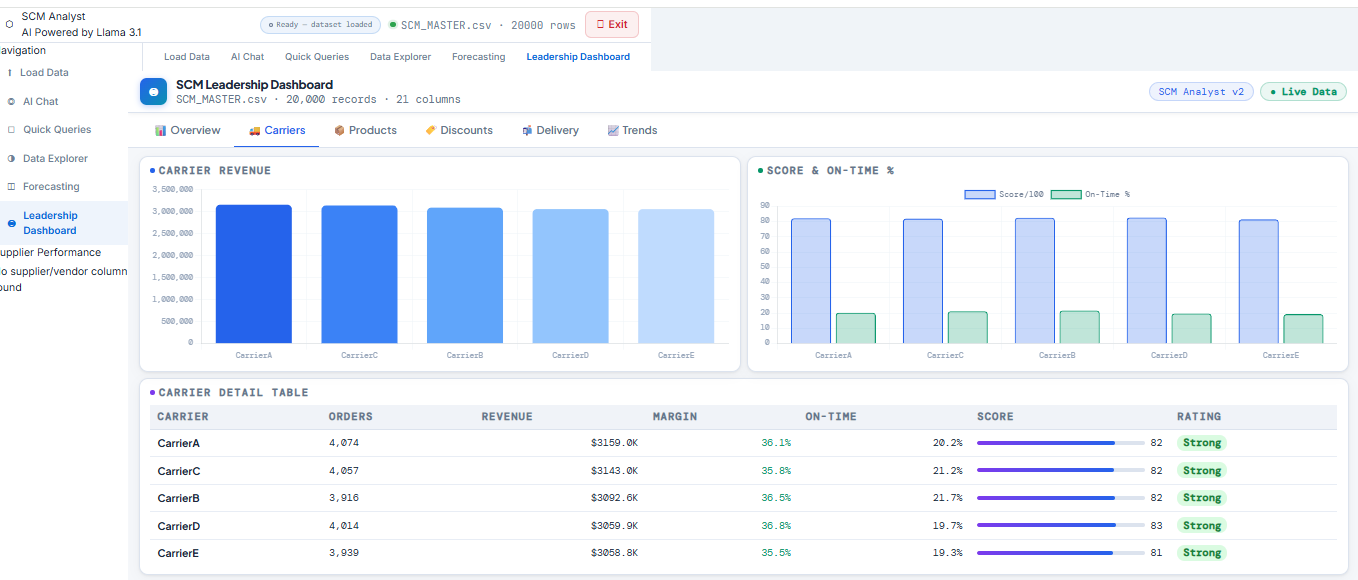This screenshot has height=580, width=1358.
Task: Select the CarrierB bar in Carrier Revenue chart
Action: (464, 275)
